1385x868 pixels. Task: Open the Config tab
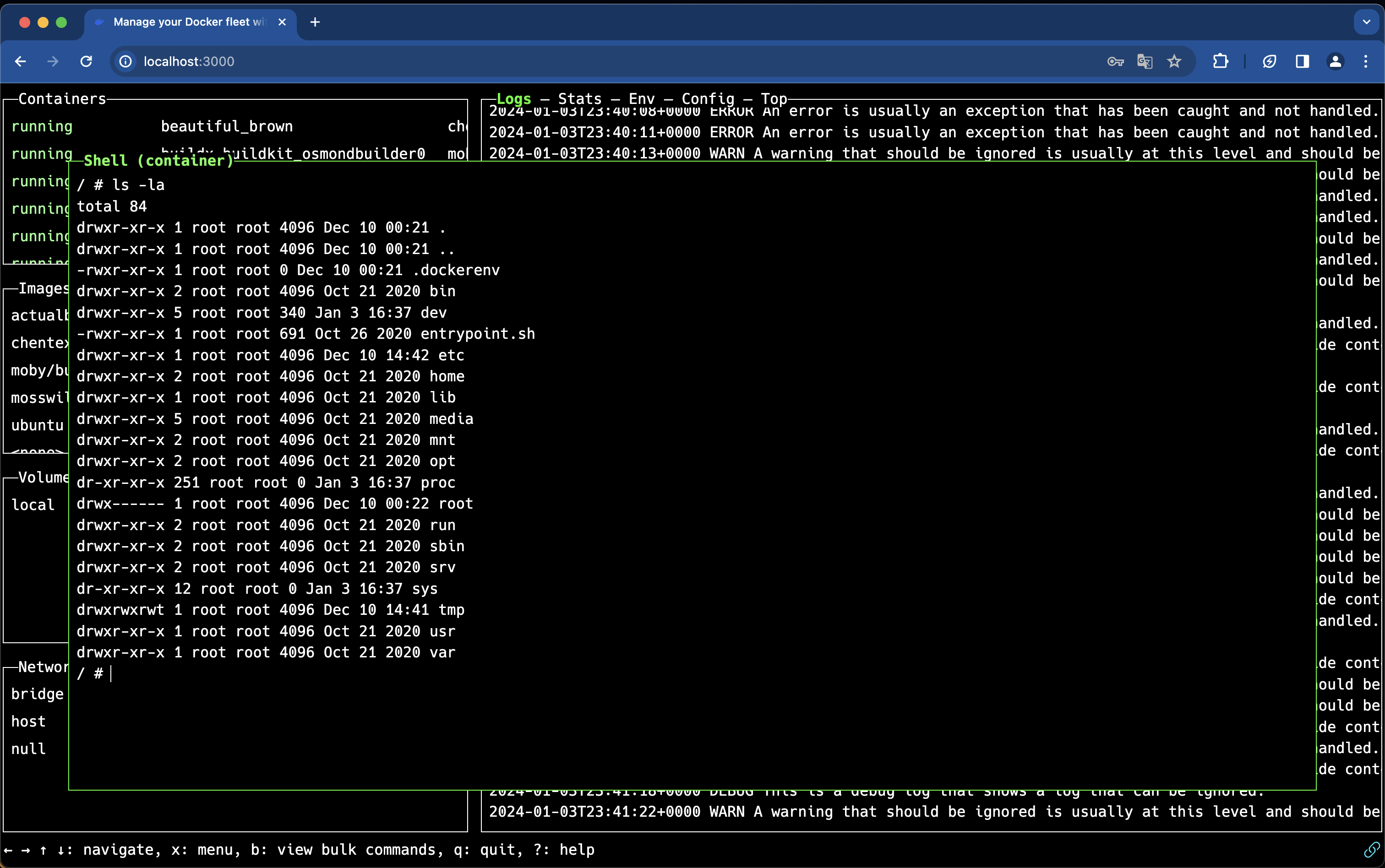pyautogui.click(x=708, y=99)
